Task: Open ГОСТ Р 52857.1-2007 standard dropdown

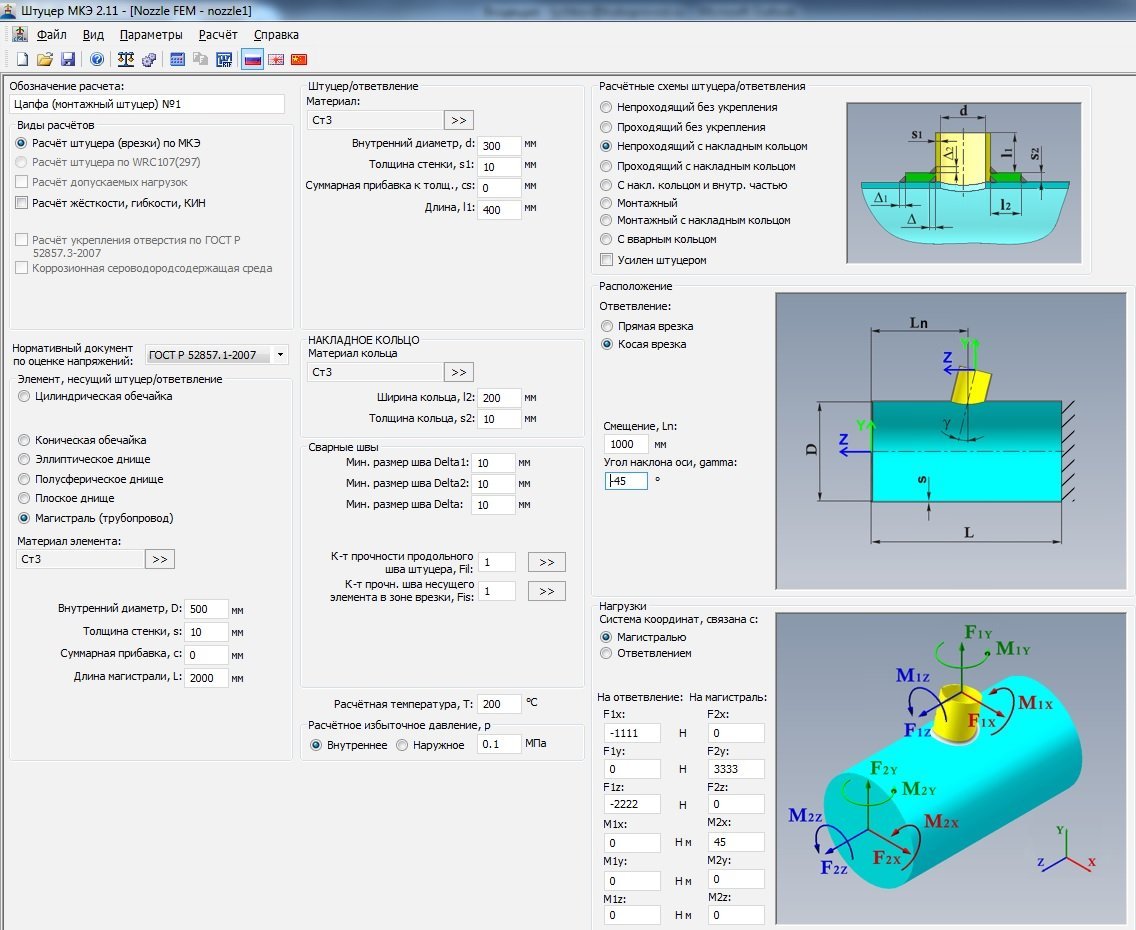Action: (217, 355)
